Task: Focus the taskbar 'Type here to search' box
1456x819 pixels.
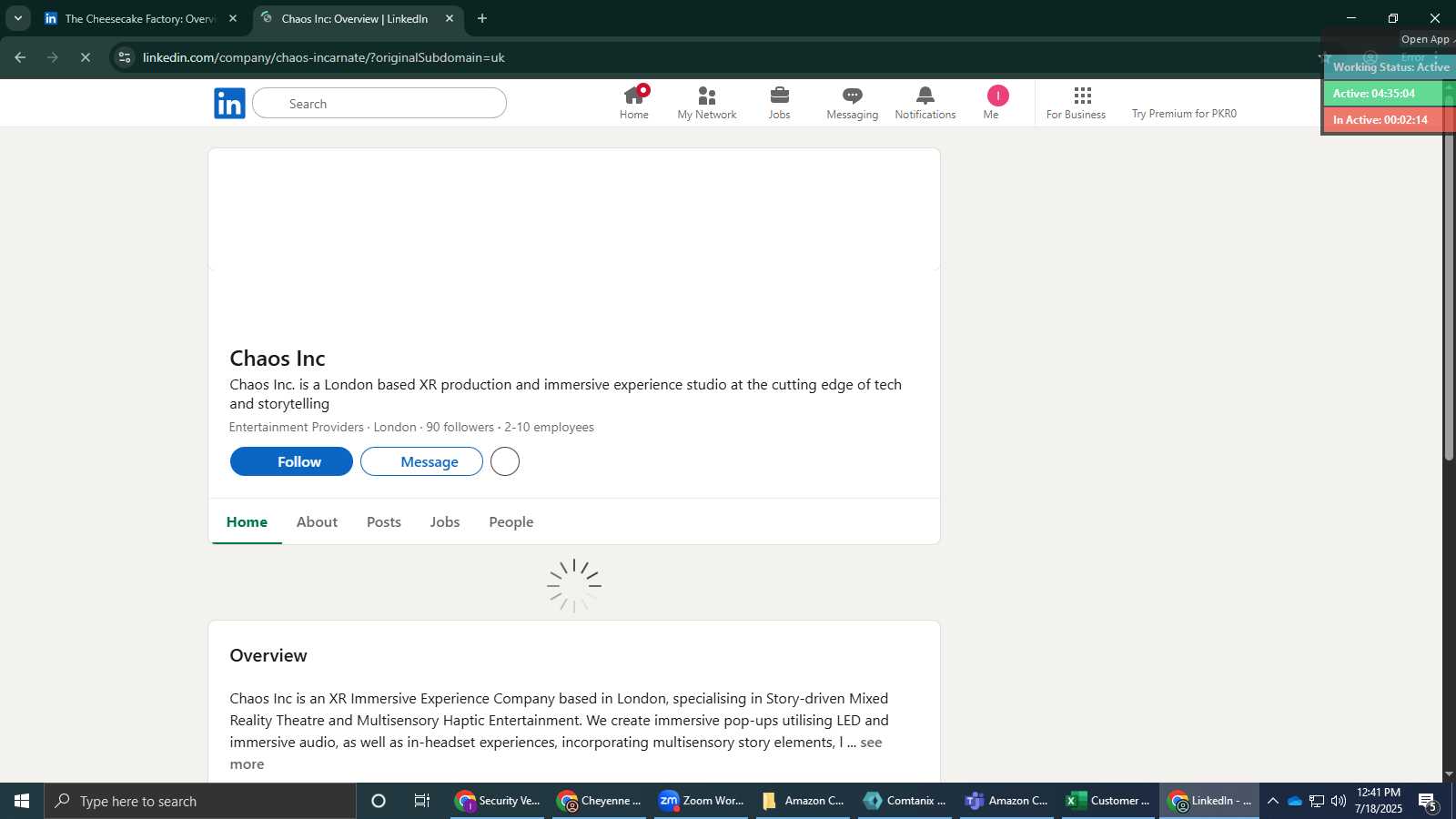Action: (x=200, y=801)
